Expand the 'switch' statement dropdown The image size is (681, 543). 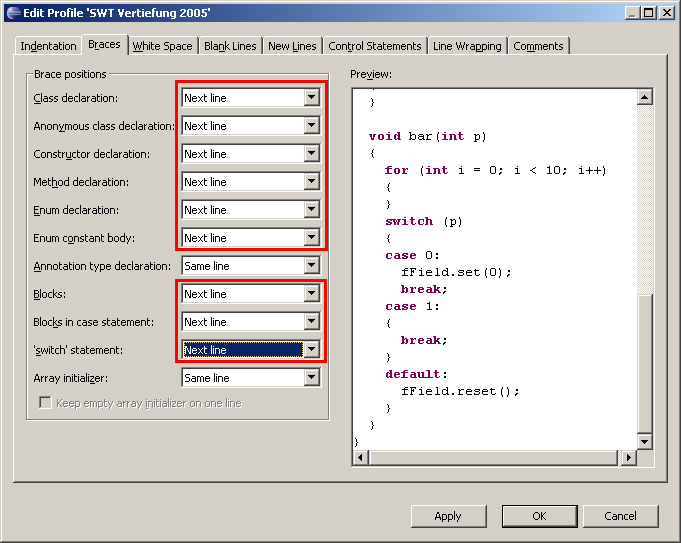[x=312, y=350]
